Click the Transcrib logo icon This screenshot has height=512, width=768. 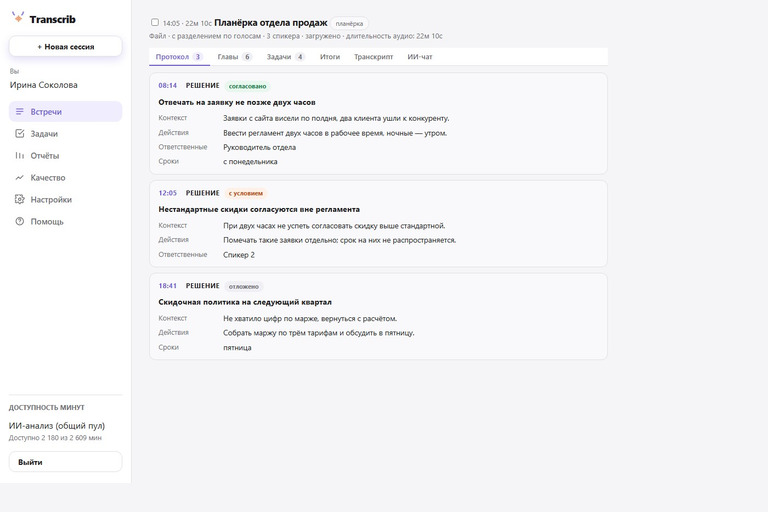click(18, 17)
